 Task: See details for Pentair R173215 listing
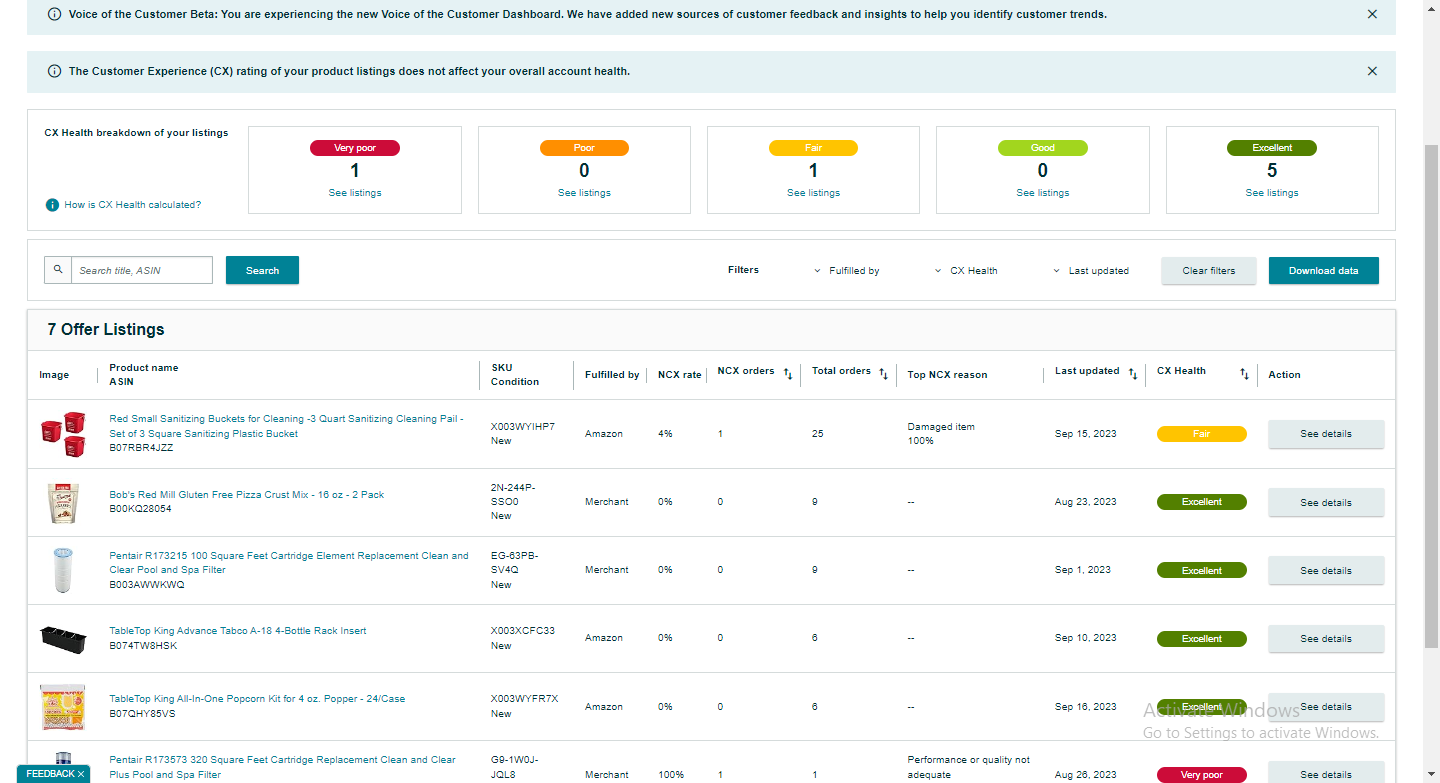pos(1326,570)
